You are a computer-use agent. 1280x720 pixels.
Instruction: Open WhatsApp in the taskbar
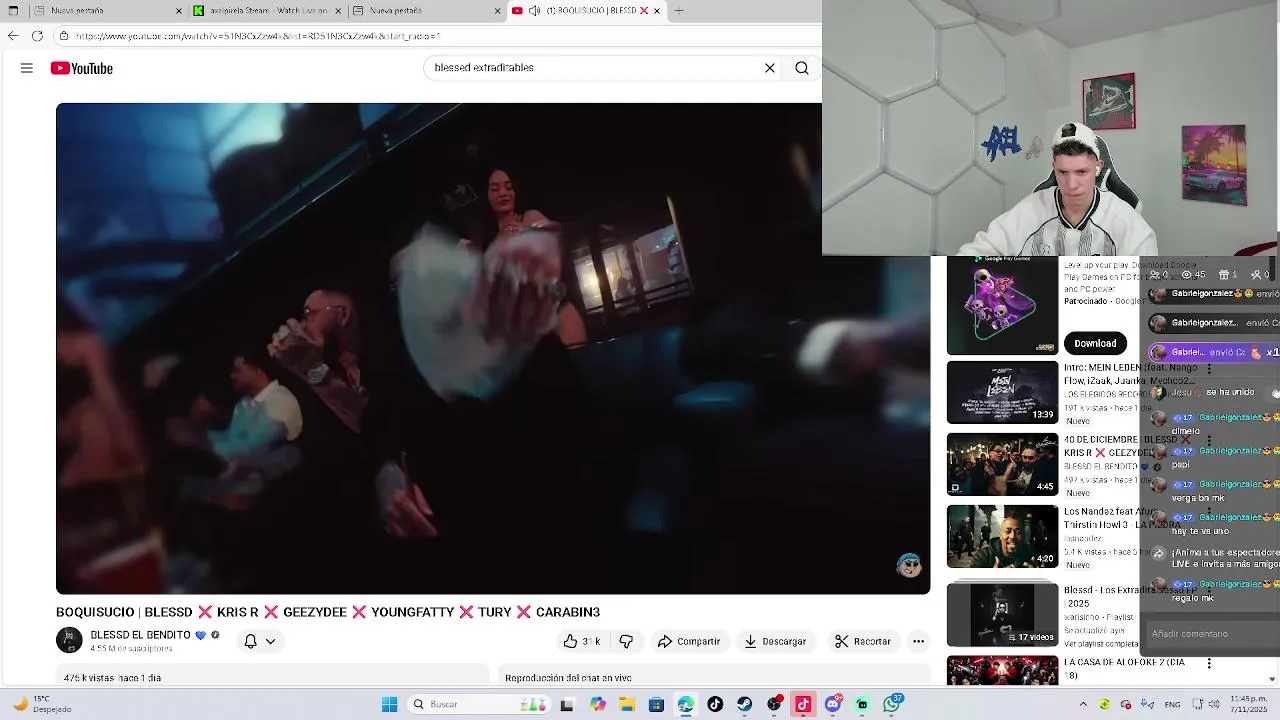(x=892, y=704)
